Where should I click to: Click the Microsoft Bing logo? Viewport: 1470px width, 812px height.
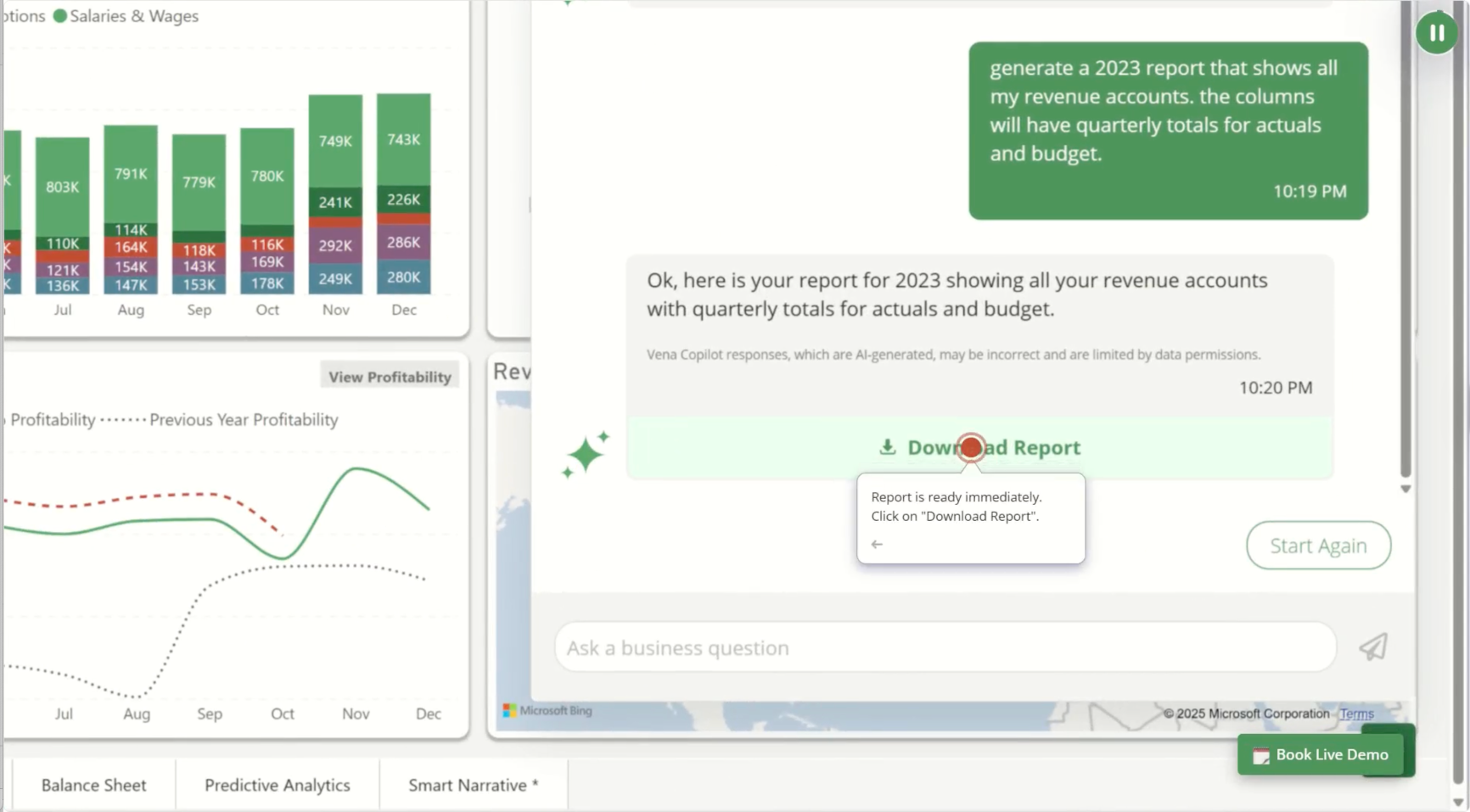(546, 710)
